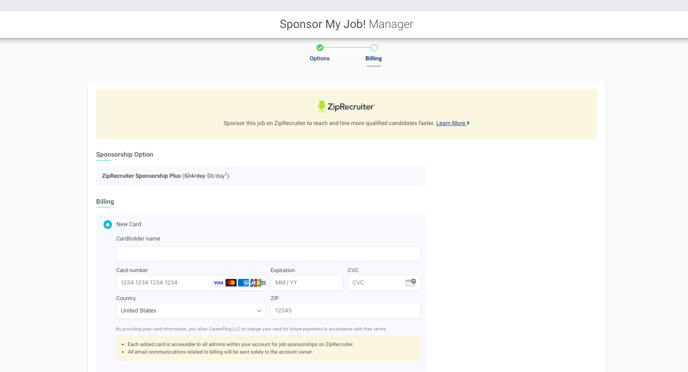
Task: Click the Sponsorship Option heading
Action: click(x=125, y=154)
